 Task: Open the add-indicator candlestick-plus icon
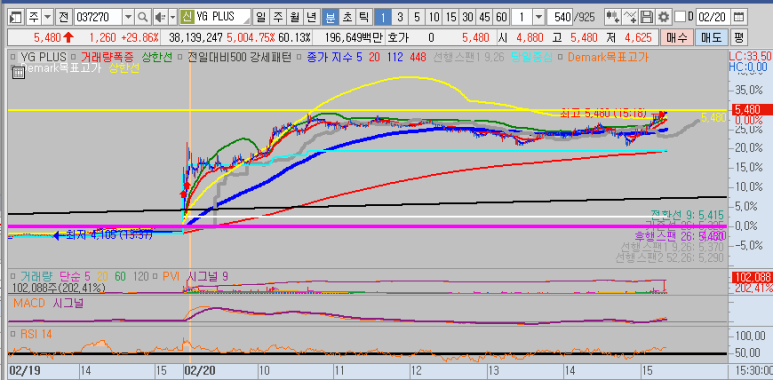613,17
